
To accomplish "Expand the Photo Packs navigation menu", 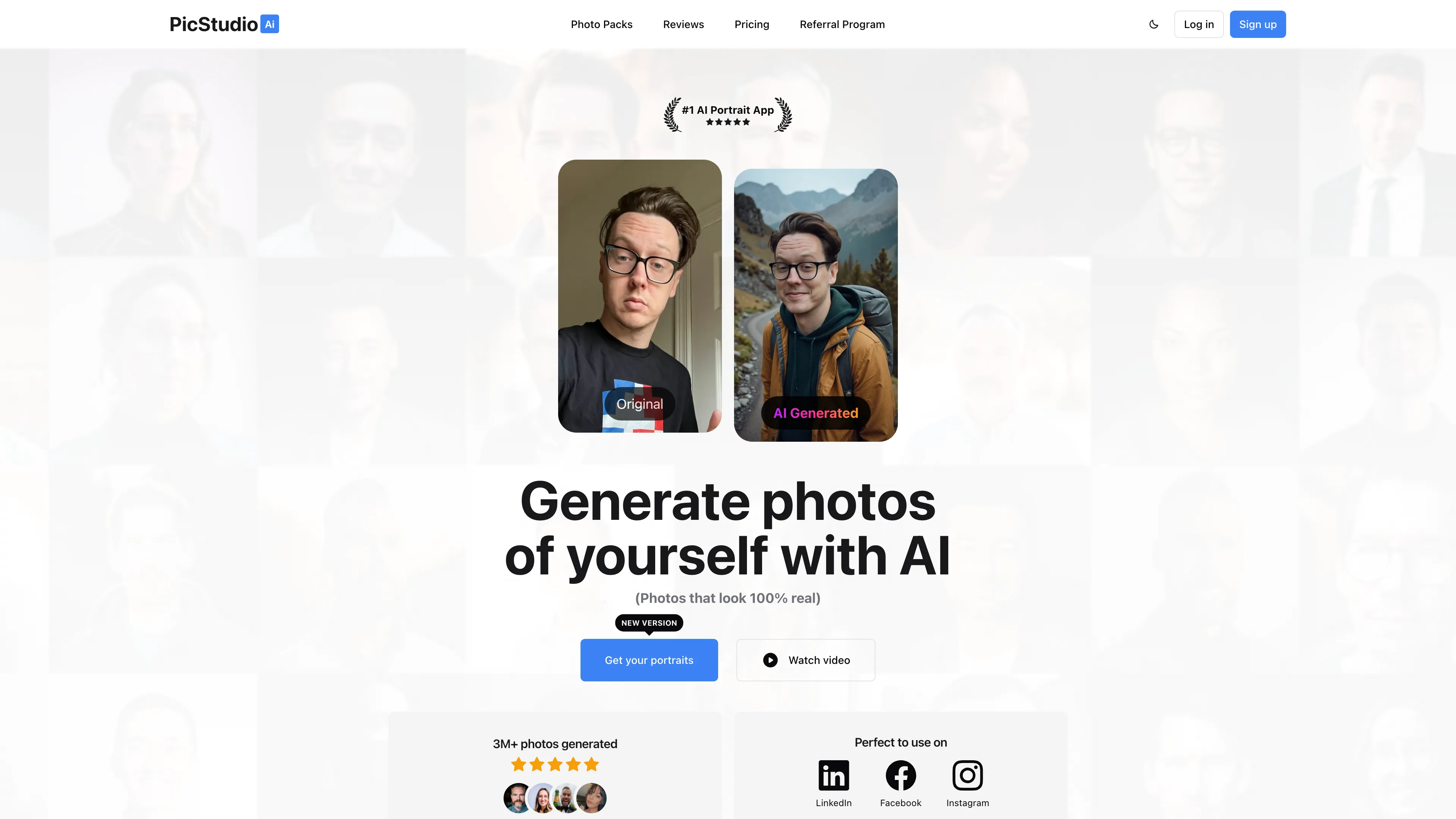I will (601, 24).
